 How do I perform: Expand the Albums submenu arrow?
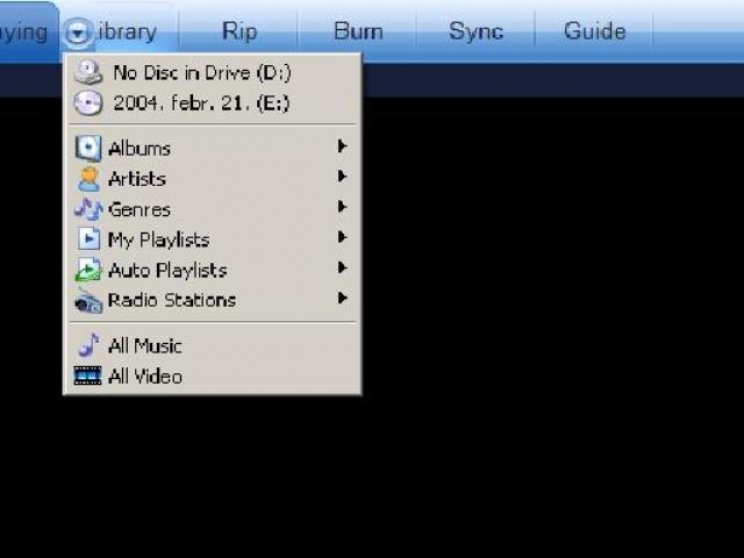point(342,146)
